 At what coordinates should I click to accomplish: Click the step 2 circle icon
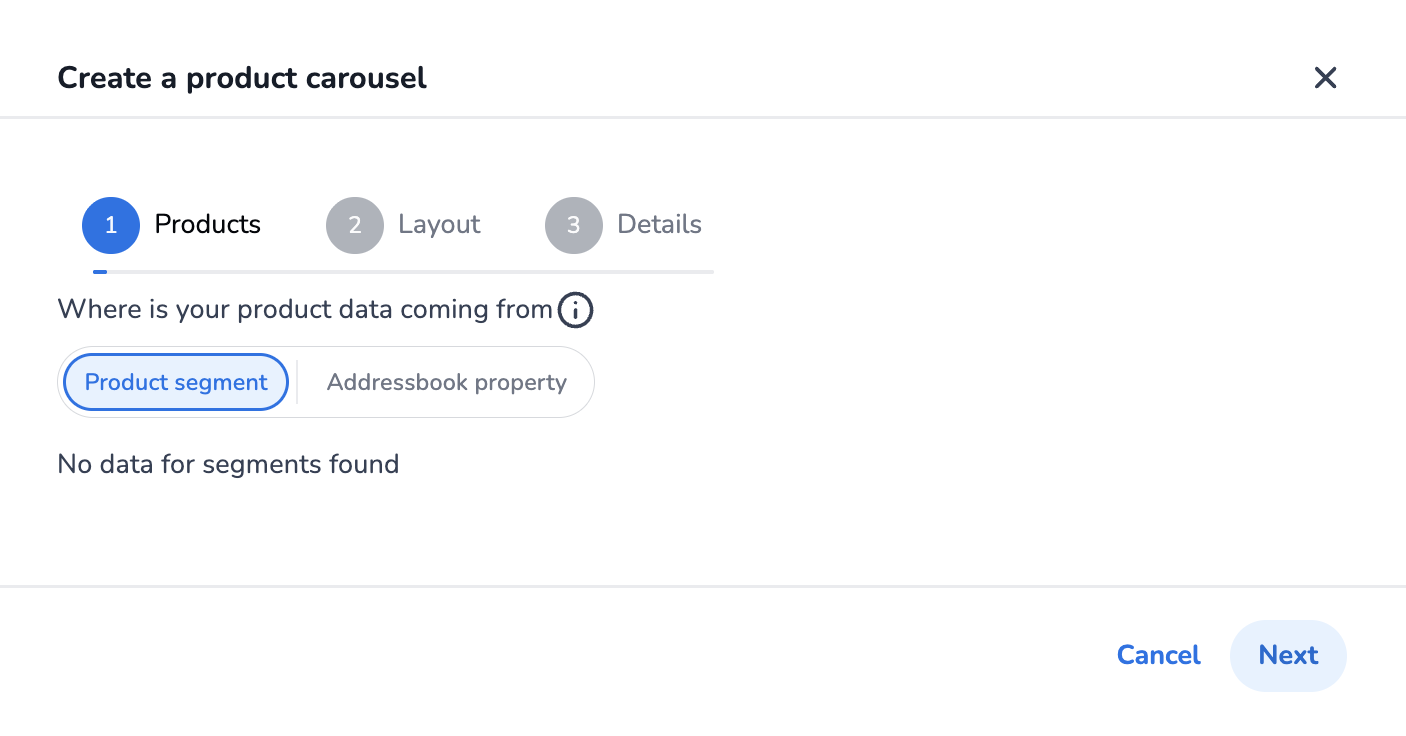[x=355, y=225]
